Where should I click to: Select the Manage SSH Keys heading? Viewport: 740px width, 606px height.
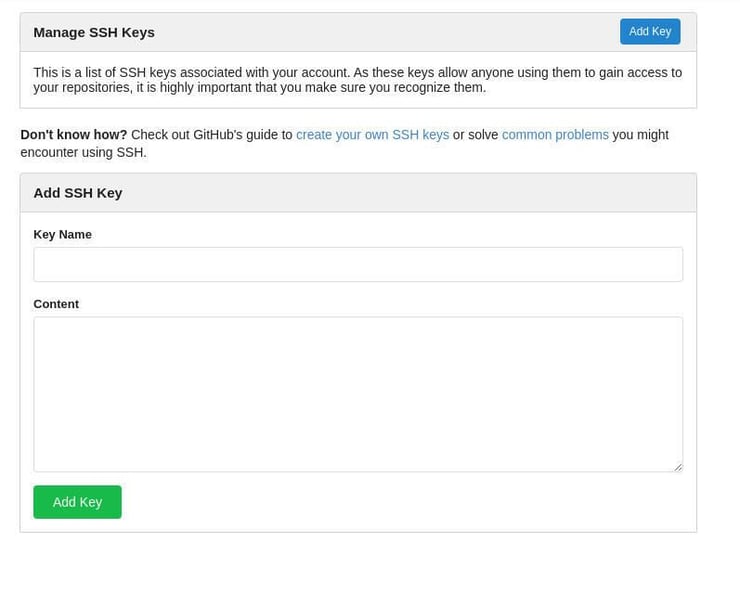coord(94,33)
